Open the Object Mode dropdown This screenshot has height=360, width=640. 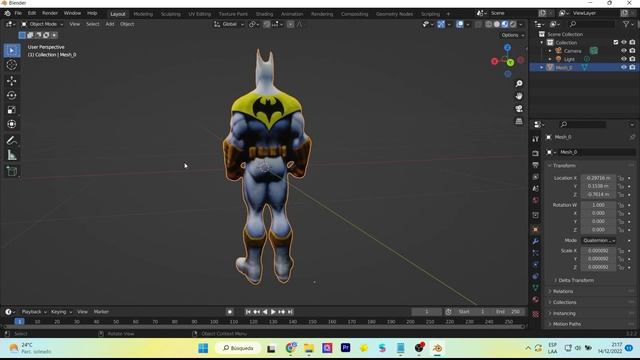pos(42,24)
